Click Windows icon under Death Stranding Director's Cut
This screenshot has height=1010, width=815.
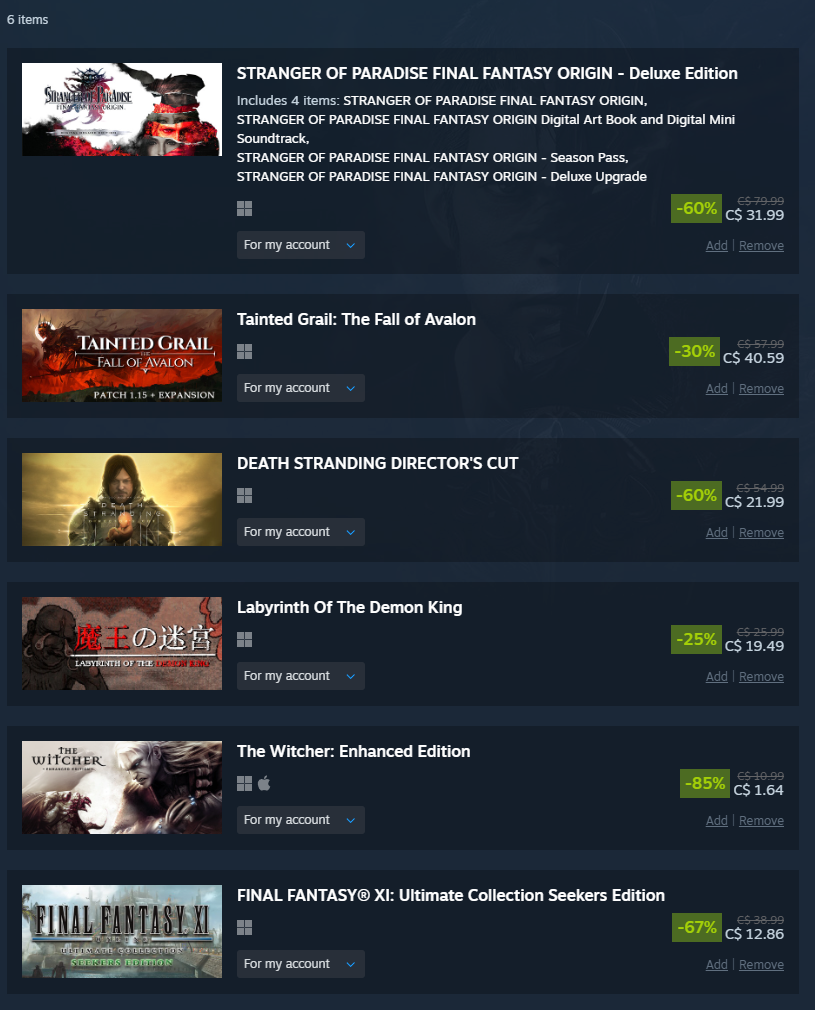pos(244,495)
